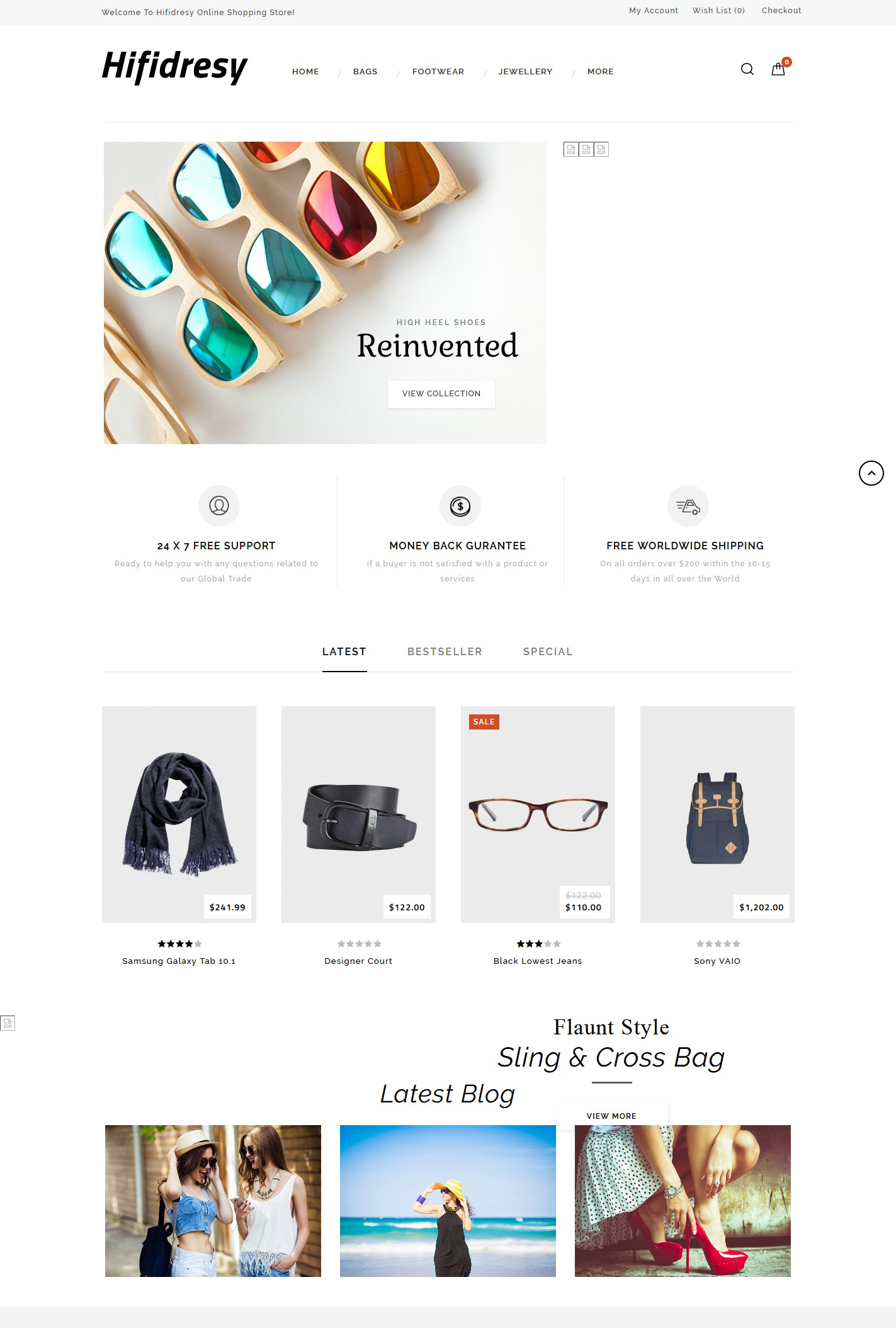Select the first banner thumbnail placeholder
The height and width of the screenshot is (1328, 896).
click(571, 149)
